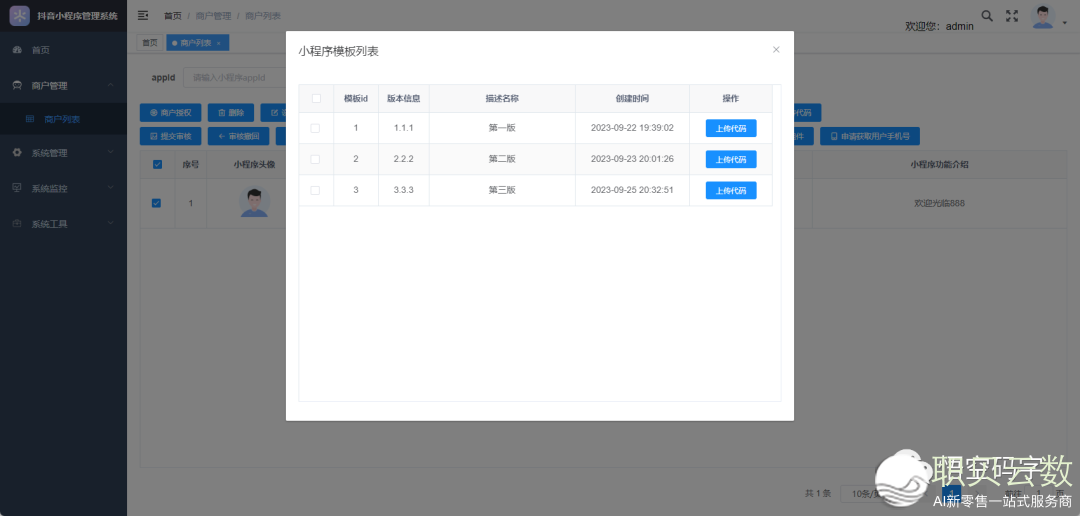Image resolution: width=1080 pixels, height=516 pixels.
Task: Click the 第三版 description cell
Action: (502, 190)
